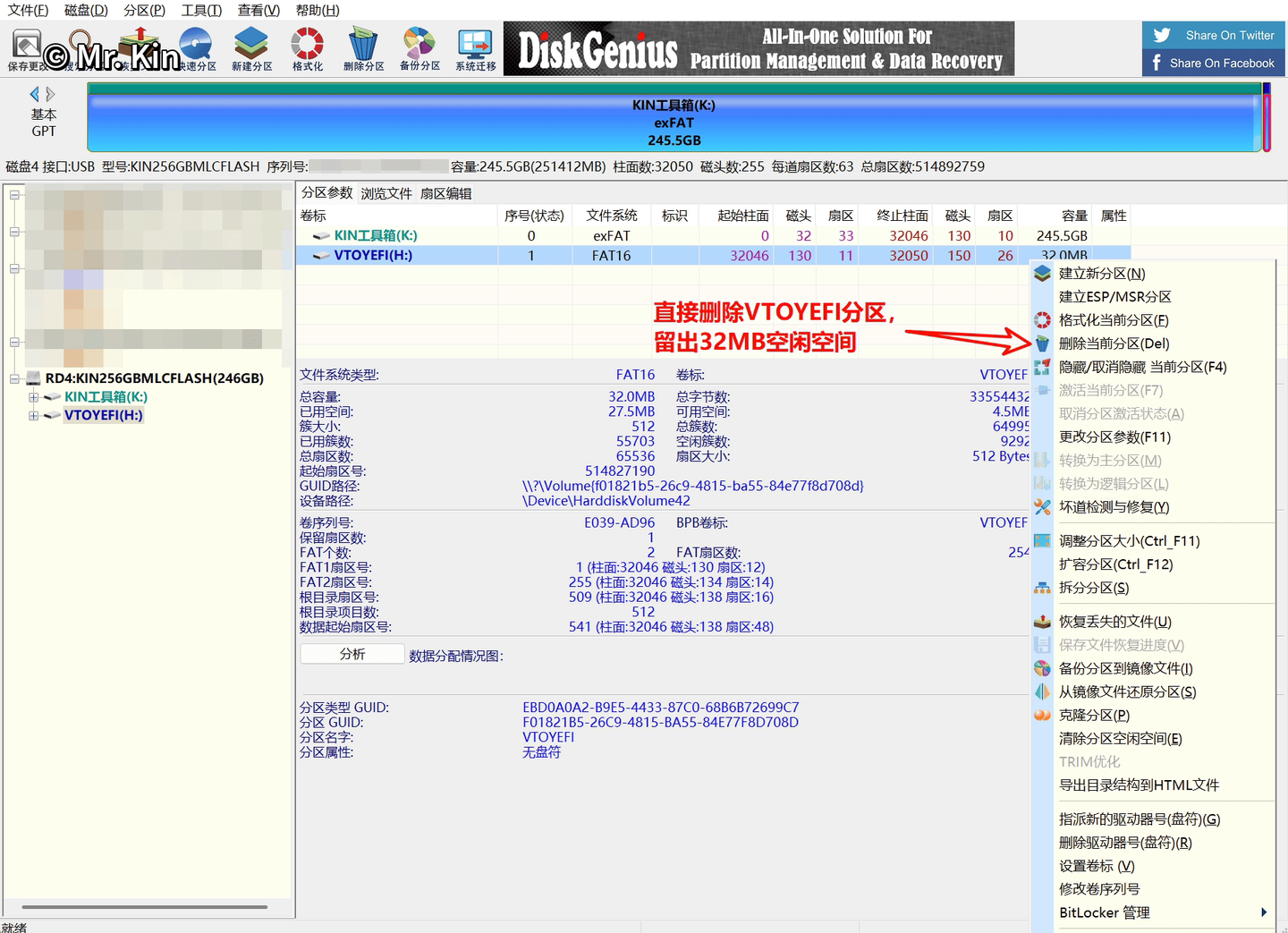
Task: Expand the VTOYEFI(H:) tree node
Action: [x=33, y=415]
